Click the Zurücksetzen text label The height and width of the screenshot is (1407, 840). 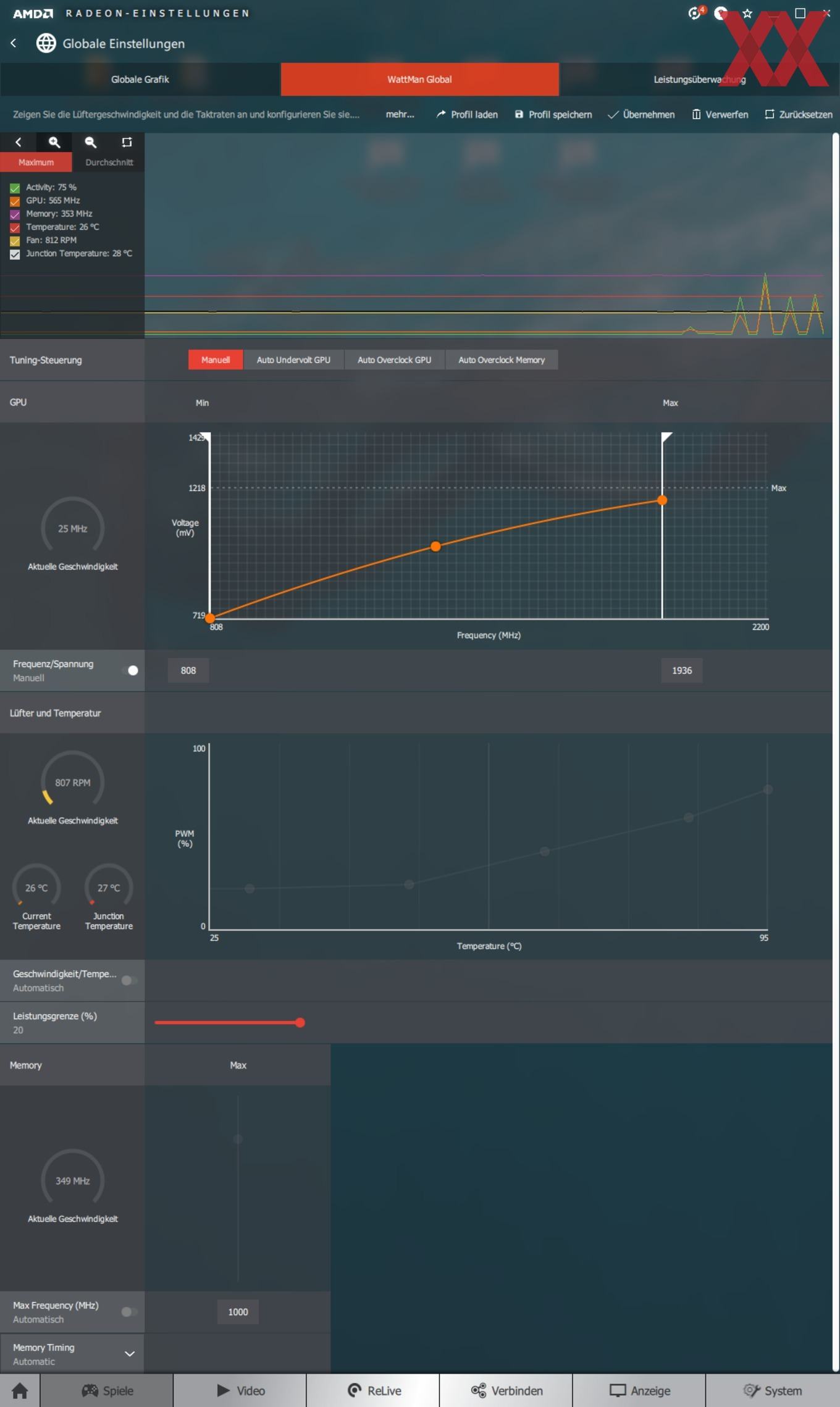805,114
